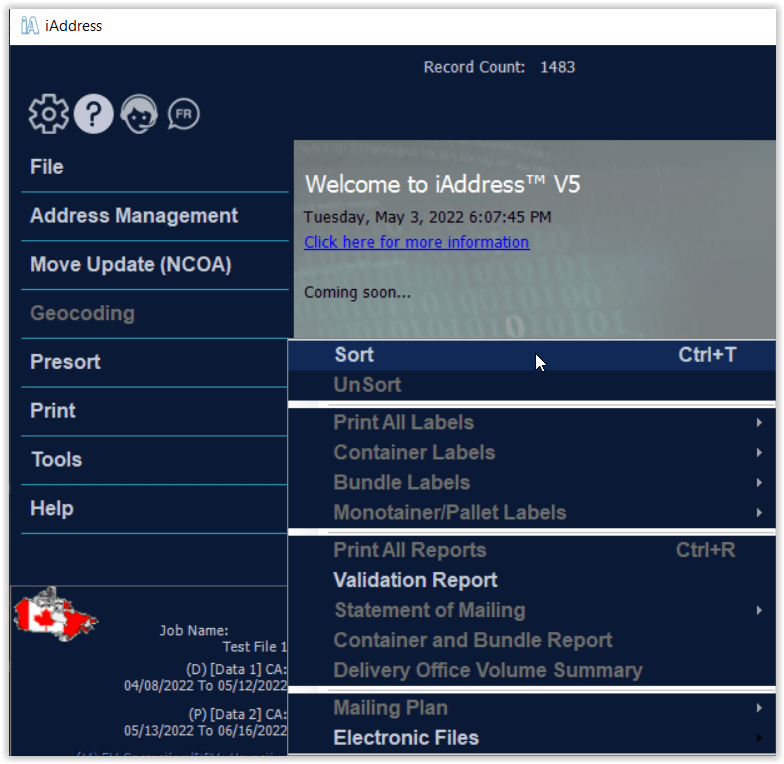Open the Address Management menu
This screenshot has width=784, height=764.
coord(134,216)
